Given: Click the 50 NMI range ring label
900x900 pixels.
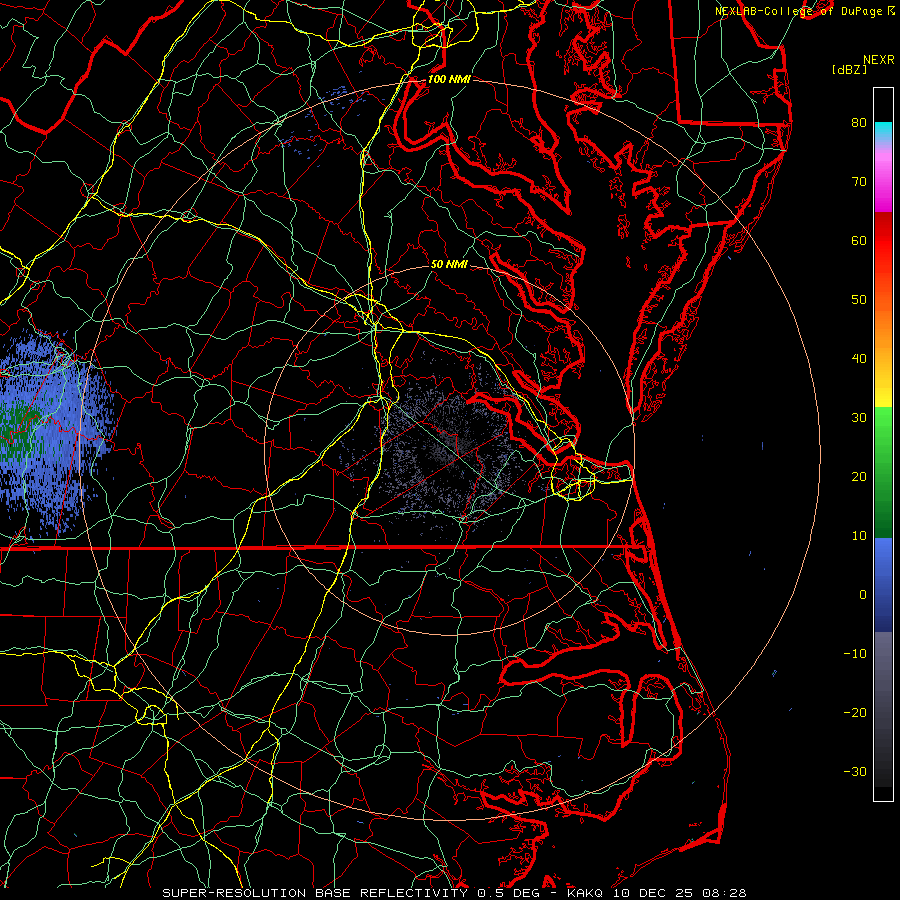Looking at the screenshot, I should 449,264.
